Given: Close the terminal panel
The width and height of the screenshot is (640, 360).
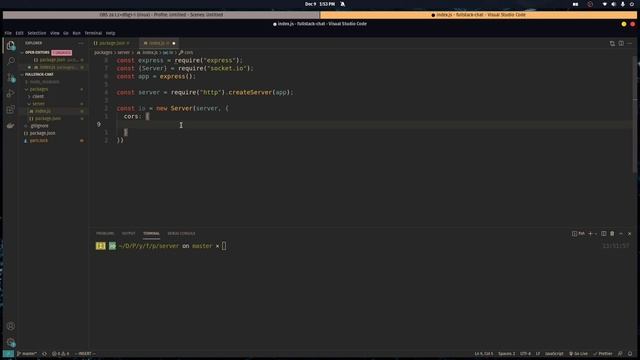Looking at the screenshot, I should pyautogui.click(x=629, y=233).
